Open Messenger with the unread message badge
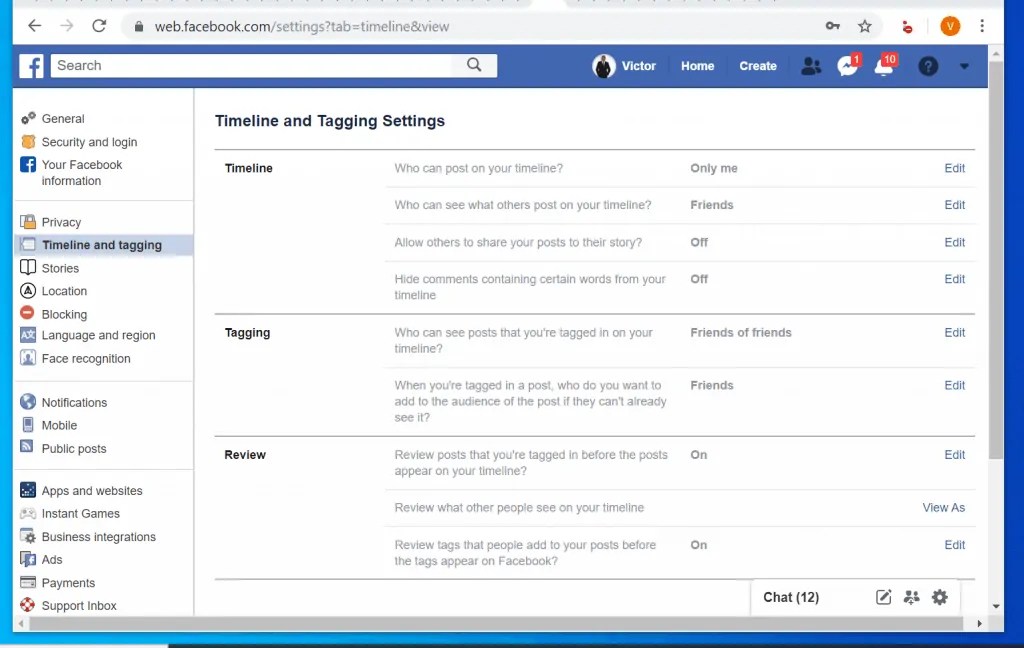This screenshot has height=648, width=1024. [x=847, y=65]
